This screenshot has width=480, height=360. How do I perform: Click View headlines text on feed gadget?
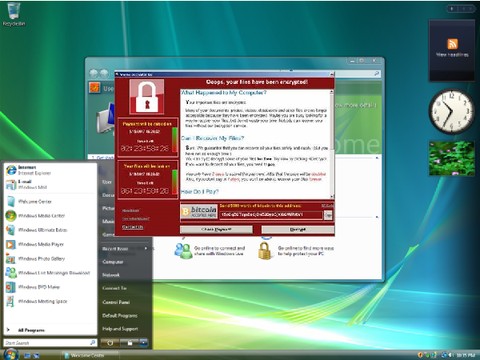[x=452, y=55]
